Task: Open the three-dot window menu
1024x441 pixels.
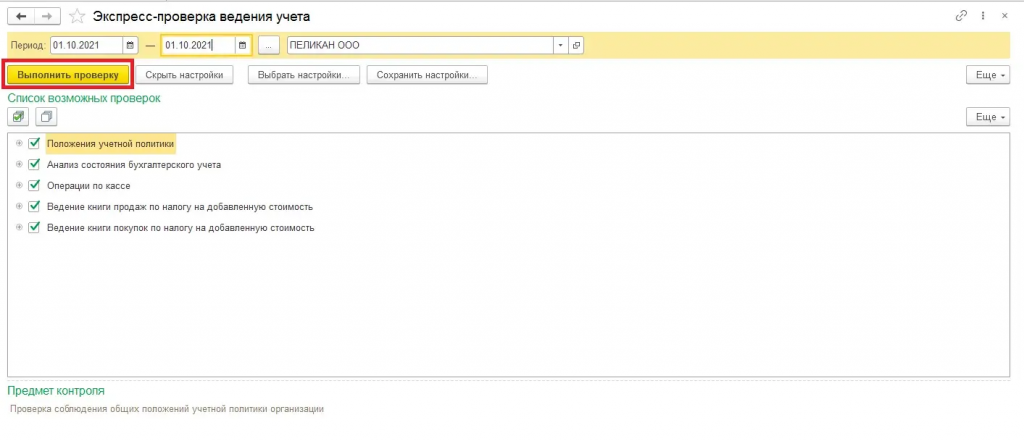Action: 983,16
